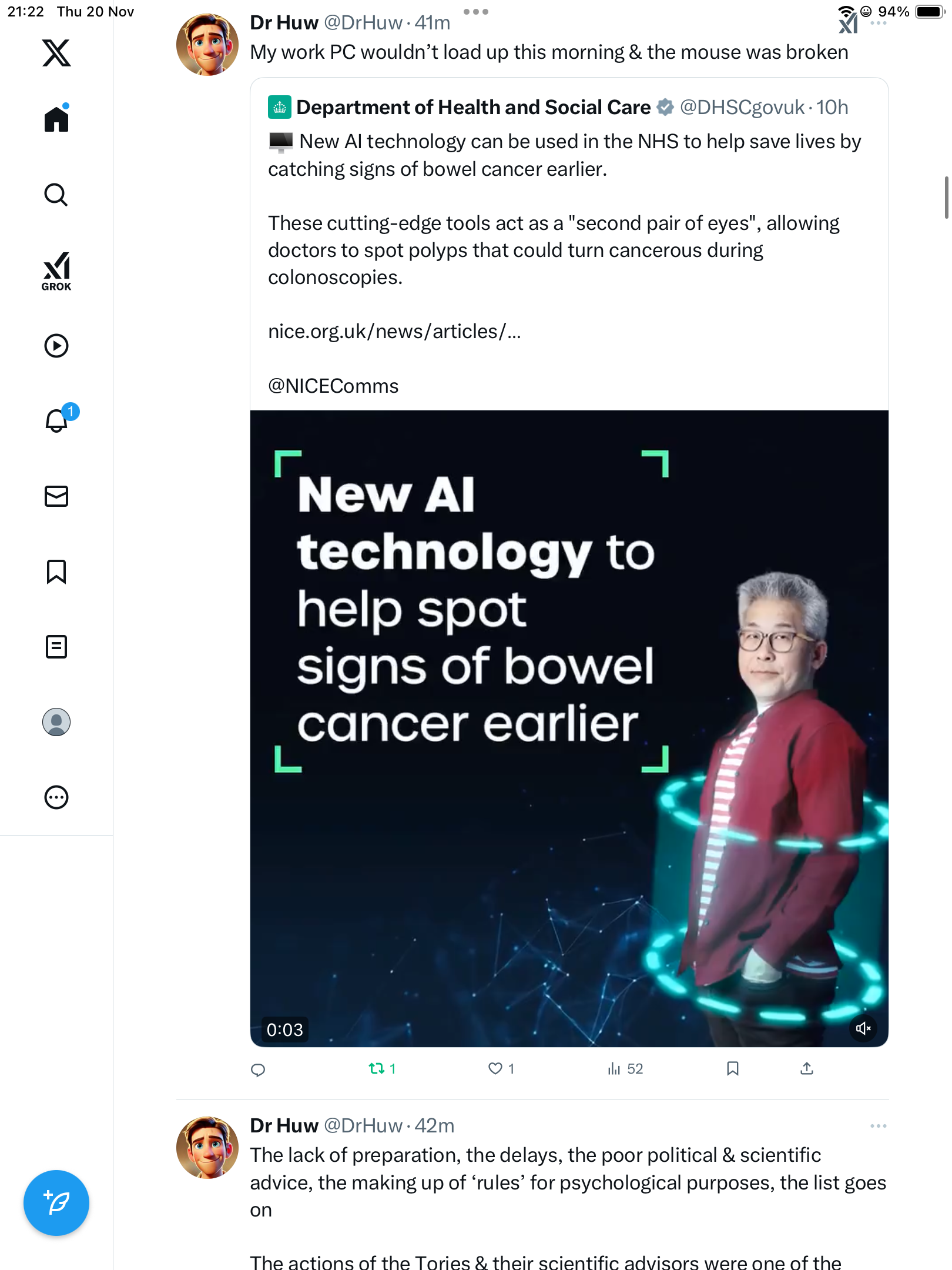The image size is (952, 1270).
Task: Open the video tab play icon
Action: (56, 346)
